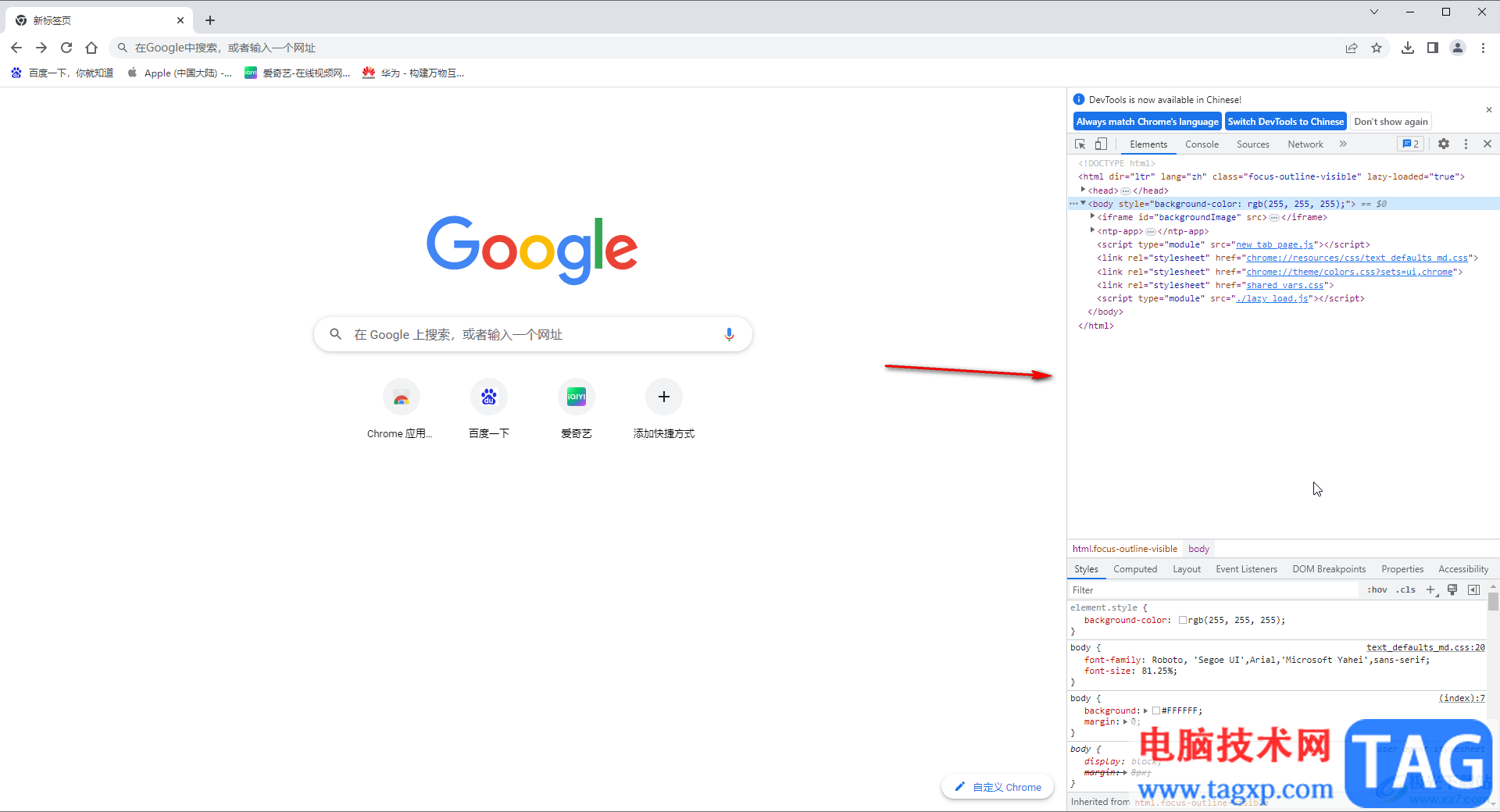
Task: Click the 自定义 Chrome button
Action: (998, 787)
